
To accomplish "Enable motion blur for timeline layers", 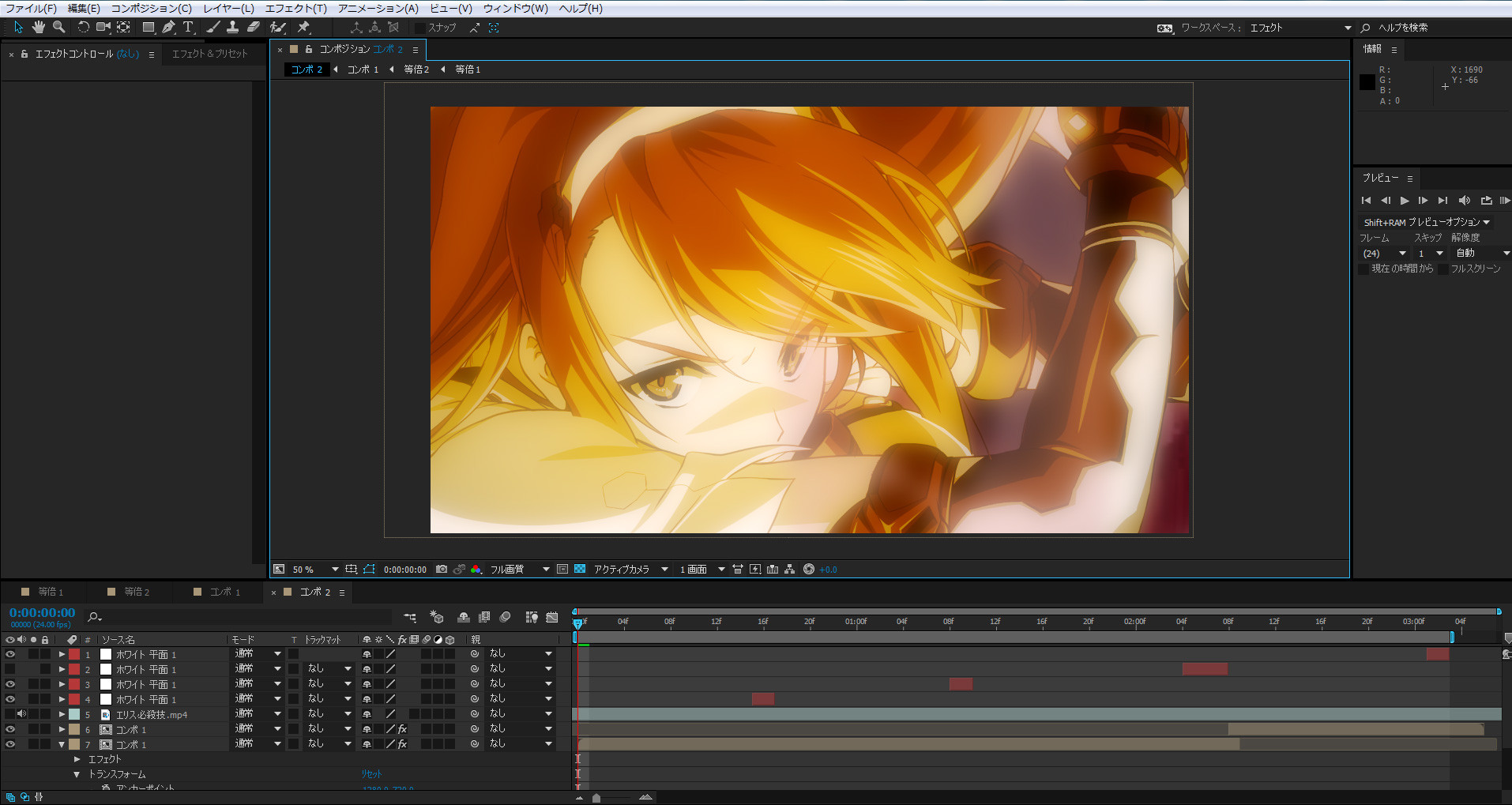I will point(506,617).
